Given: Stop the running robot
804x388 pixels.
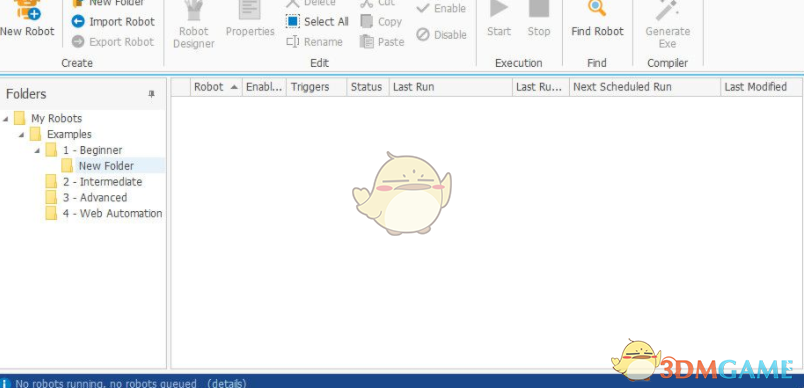Looking at the screenshot, I should point(539,19).
